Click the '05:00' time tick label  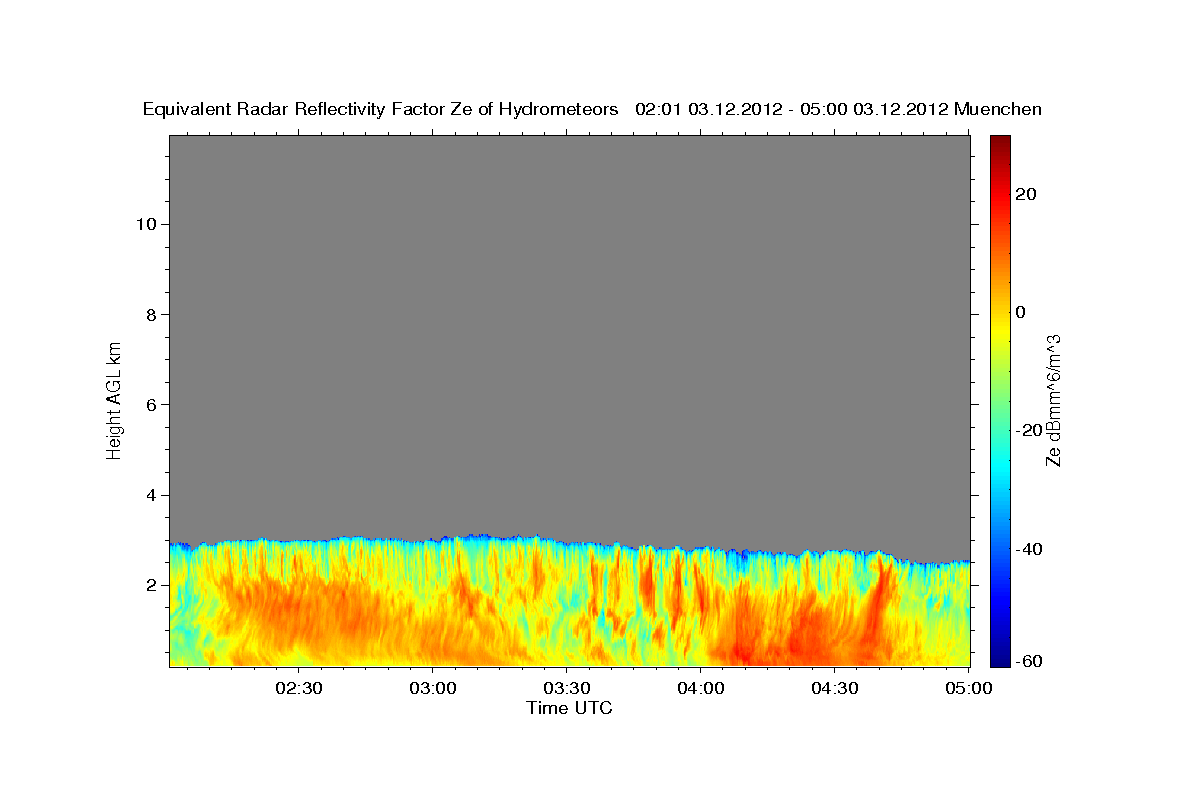click(967, 688)
